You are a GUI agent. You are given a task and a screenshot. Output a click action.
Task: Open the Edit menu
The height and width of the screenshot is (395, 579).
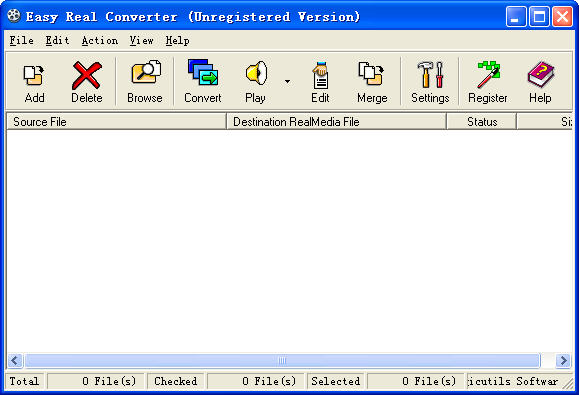click(57, 41)
